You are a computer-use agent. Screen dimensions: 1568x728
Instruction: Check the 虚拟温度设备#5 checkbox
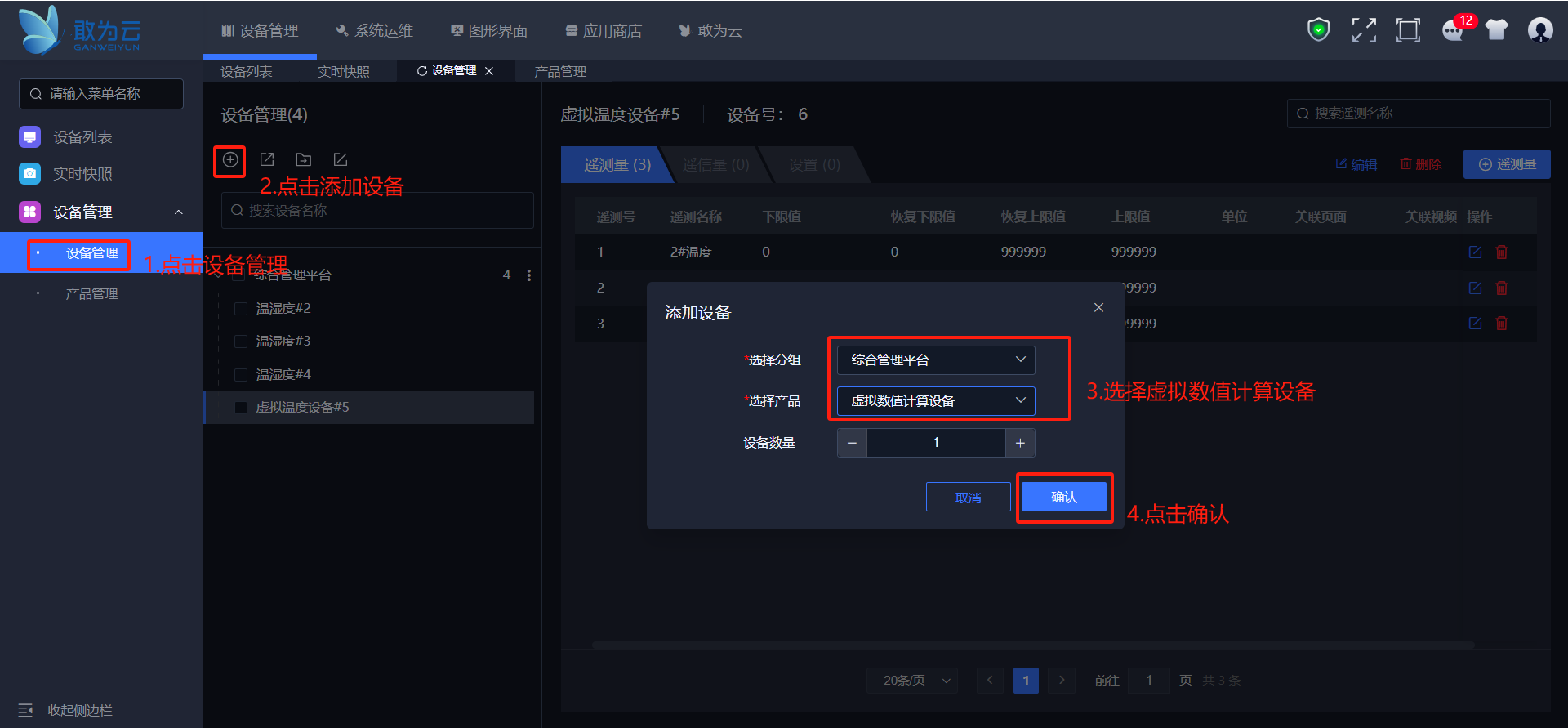click(241, 407)
